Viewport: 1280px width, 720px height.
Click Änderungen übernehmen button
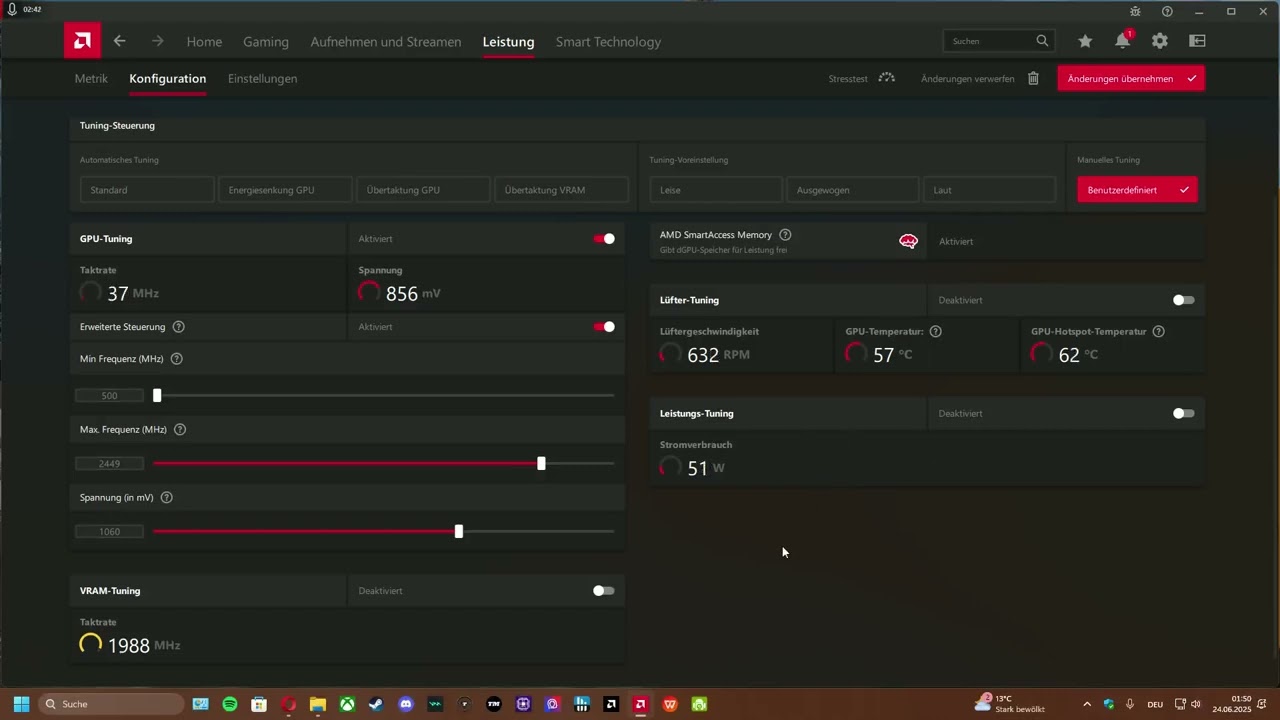coord(1131,78)
